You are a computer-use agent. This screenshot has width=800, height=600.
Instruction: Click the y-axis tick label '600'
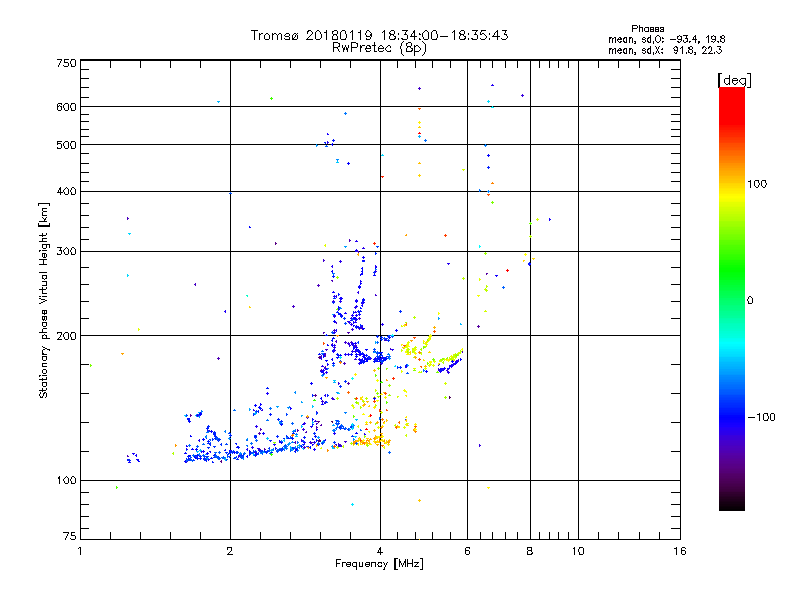[x=66, y=107]
